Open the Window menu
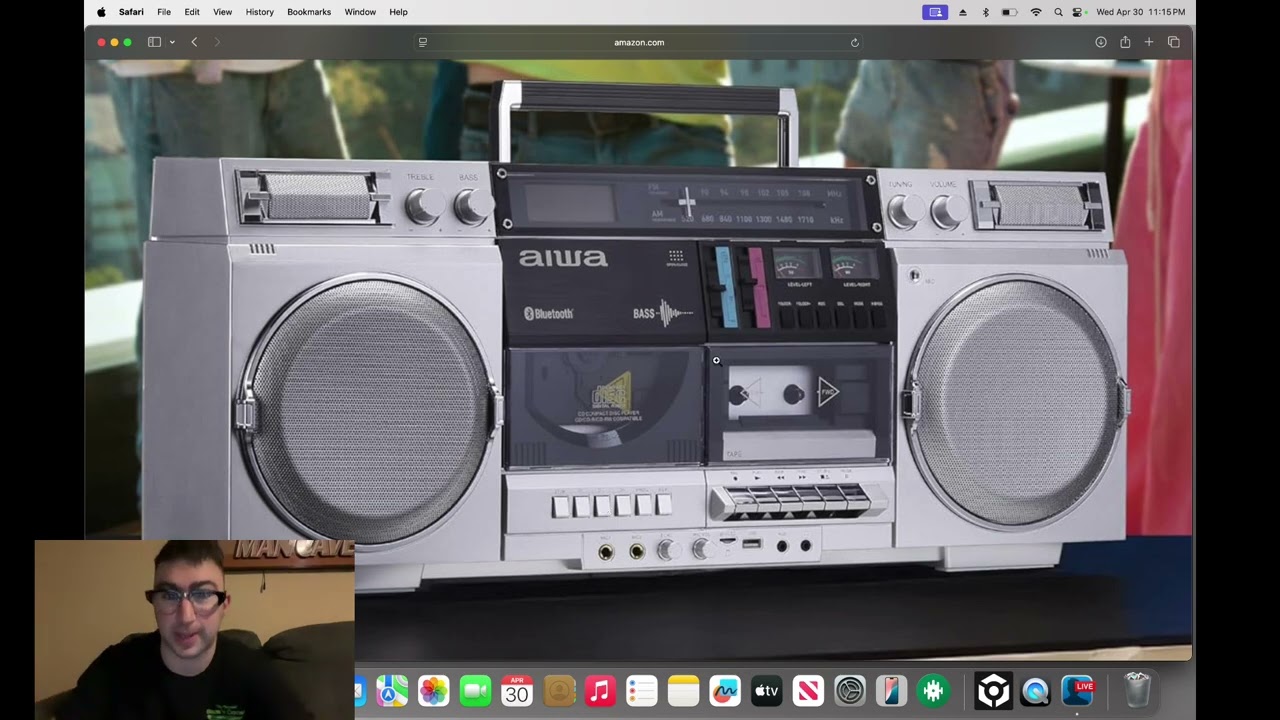 (360, 12)
